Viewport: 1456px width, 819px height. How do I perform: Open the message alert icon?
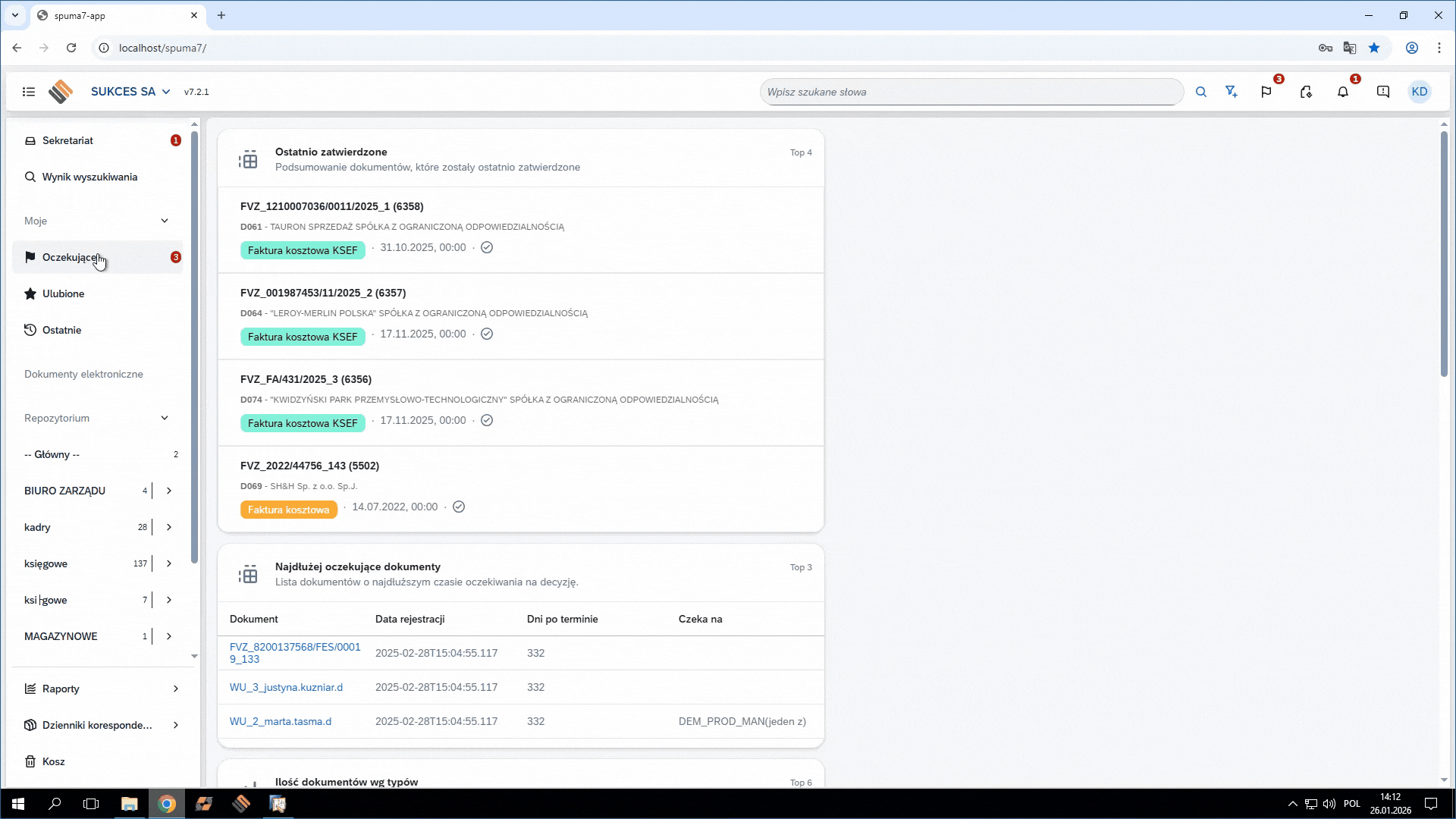1383,92
